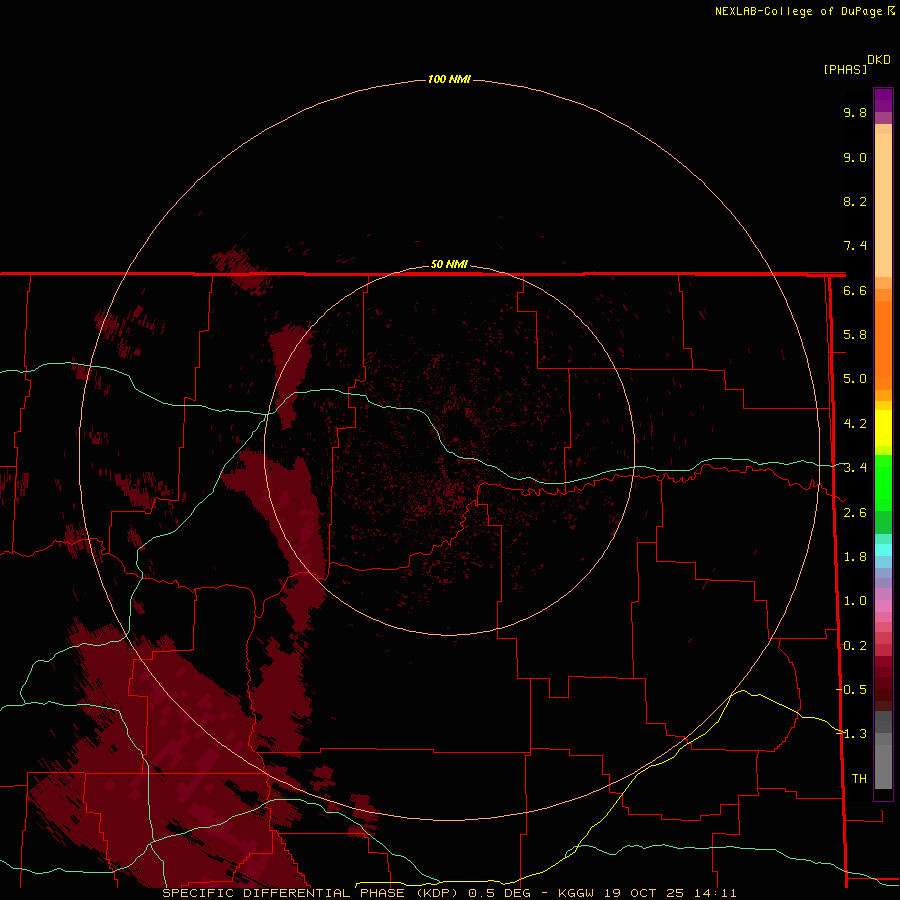
Task: Click the 100 NMI range ring label
Action: click(449, 79)
